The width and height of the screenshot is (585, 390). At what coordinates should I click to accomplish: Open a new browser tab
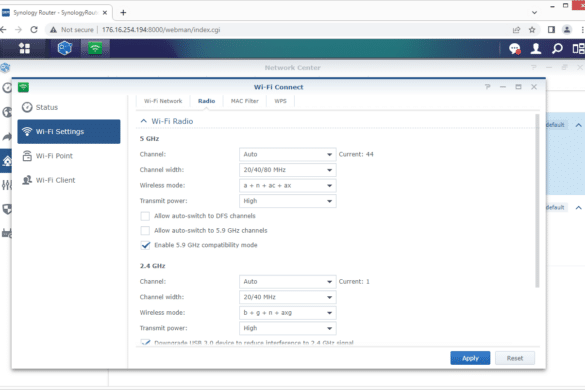[x=123, y=13]
